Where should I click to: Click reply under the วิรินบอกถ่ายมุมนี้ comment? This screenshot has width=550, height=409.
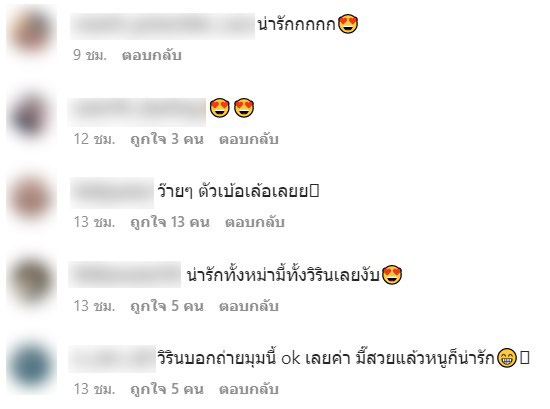click(249, 389)
